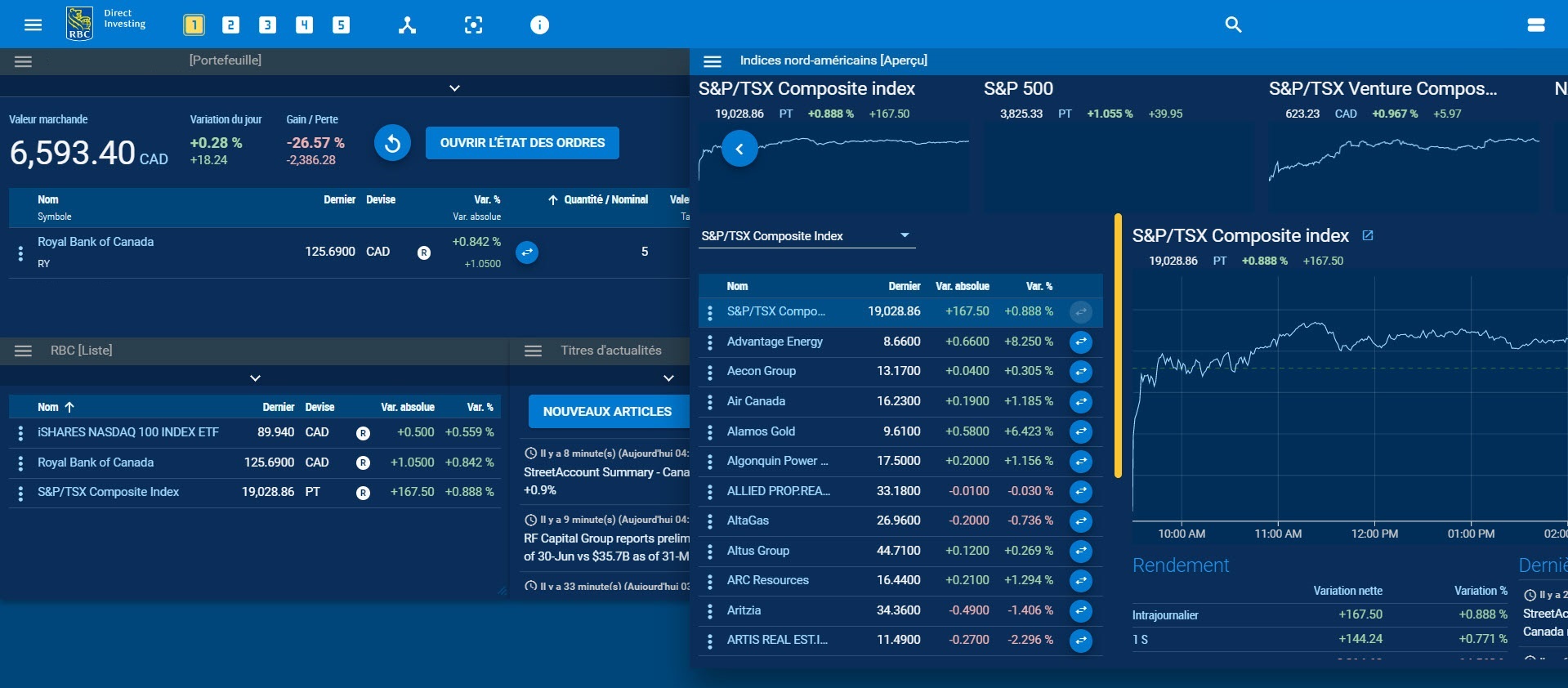Image resolution: width=1568 pixels, height=688 pixels.
Task: Click the Rendement section heading
Action: [x=1181, y=565]
